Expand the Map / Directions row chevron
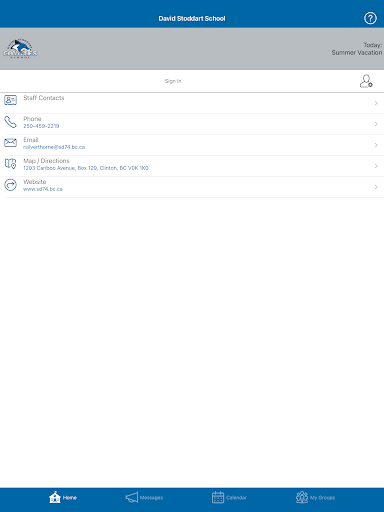 (376, 166)
